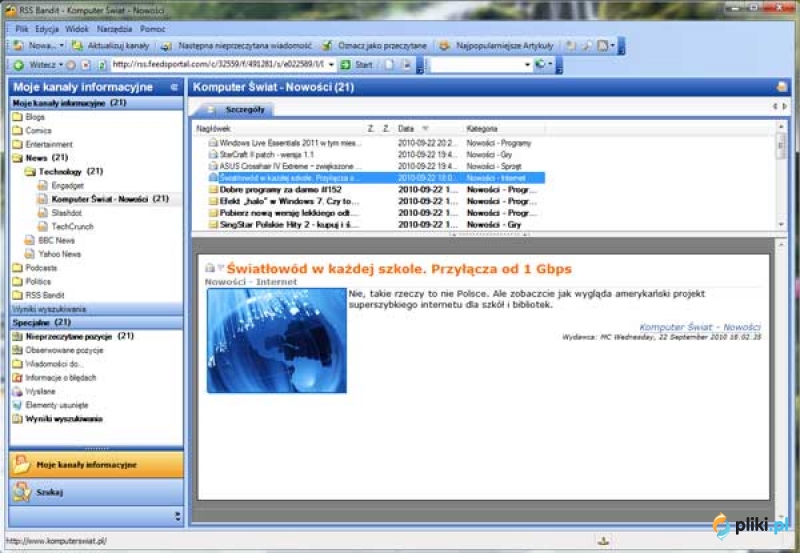Select row StarCraft II patch - wersja 1.1
800x553 pixels.
click(x=370, y=155)
